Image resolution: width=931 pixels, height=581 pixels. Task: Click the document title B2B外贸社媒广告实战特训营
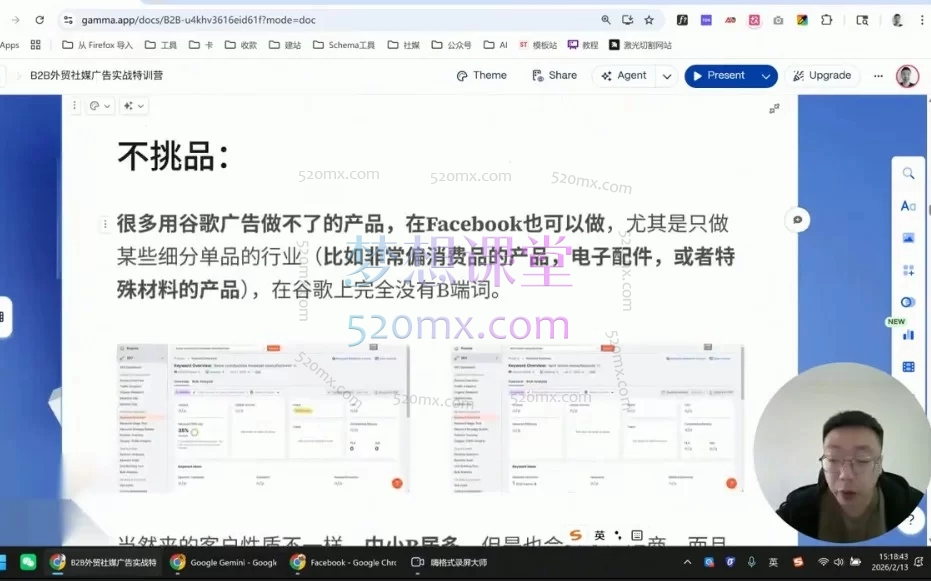(96, 75)
